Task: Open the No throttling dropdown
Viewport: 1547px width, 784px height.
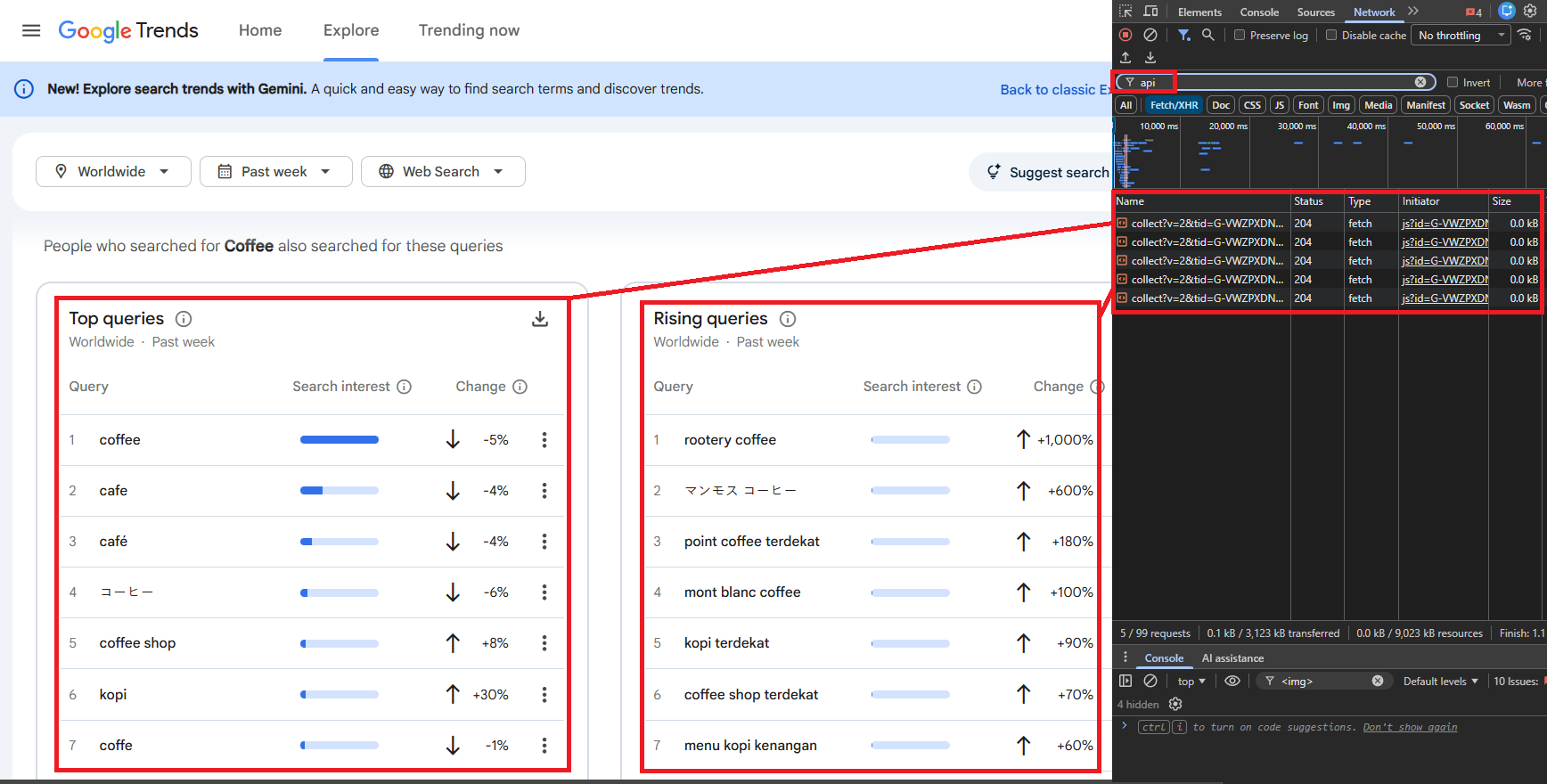Action: click(1461, 36)
